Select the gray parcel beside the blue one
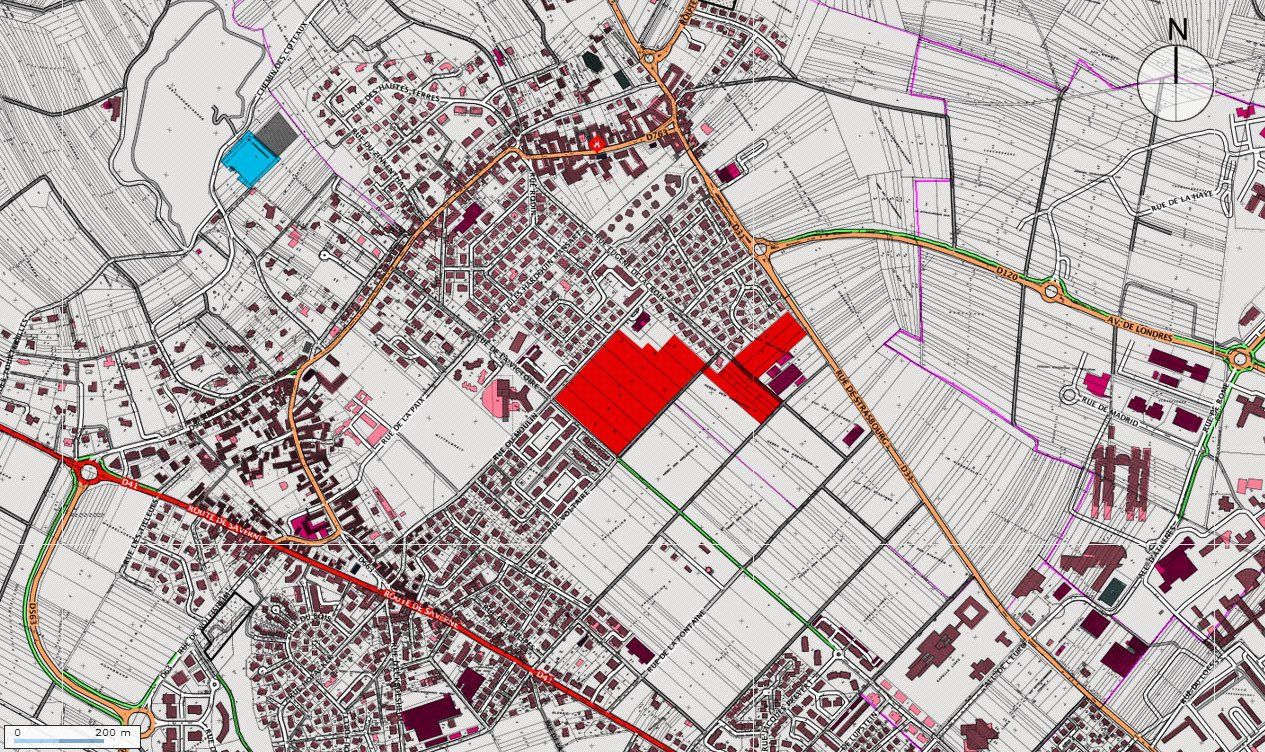The height and width of the screenshot is (752, 1265). pyautogui.click(x=277, y=133)
